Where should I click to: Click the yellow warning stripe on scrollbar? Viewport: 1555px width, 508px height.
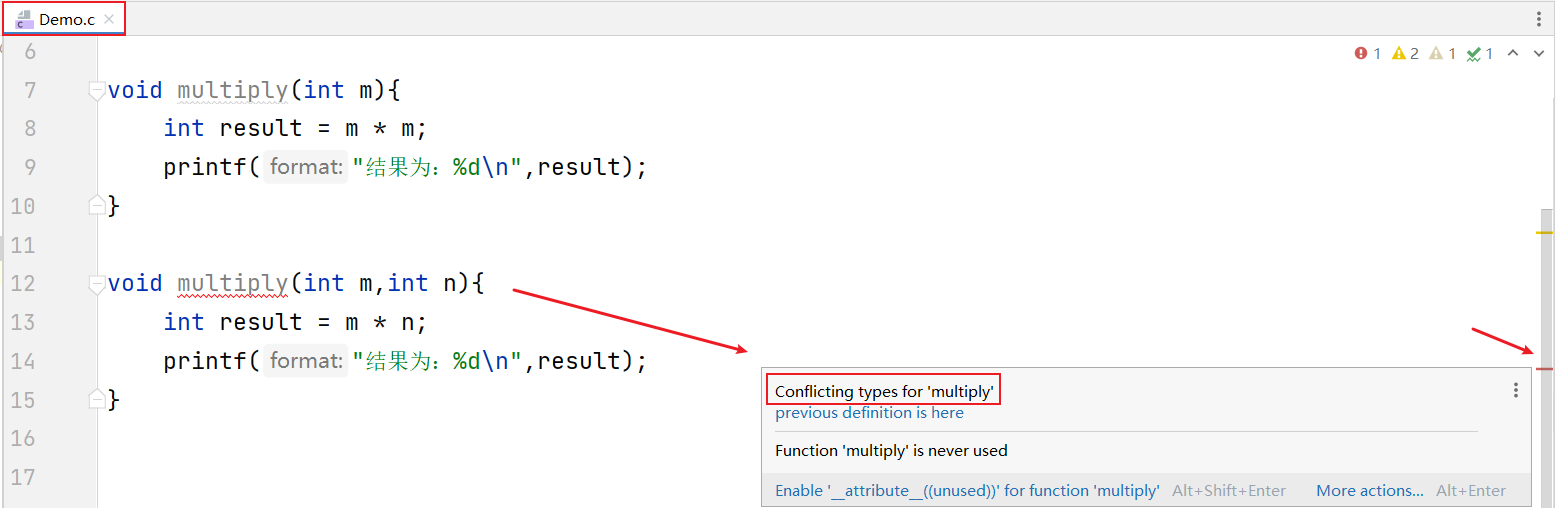pyautogui.click(x=1545, y=232)
